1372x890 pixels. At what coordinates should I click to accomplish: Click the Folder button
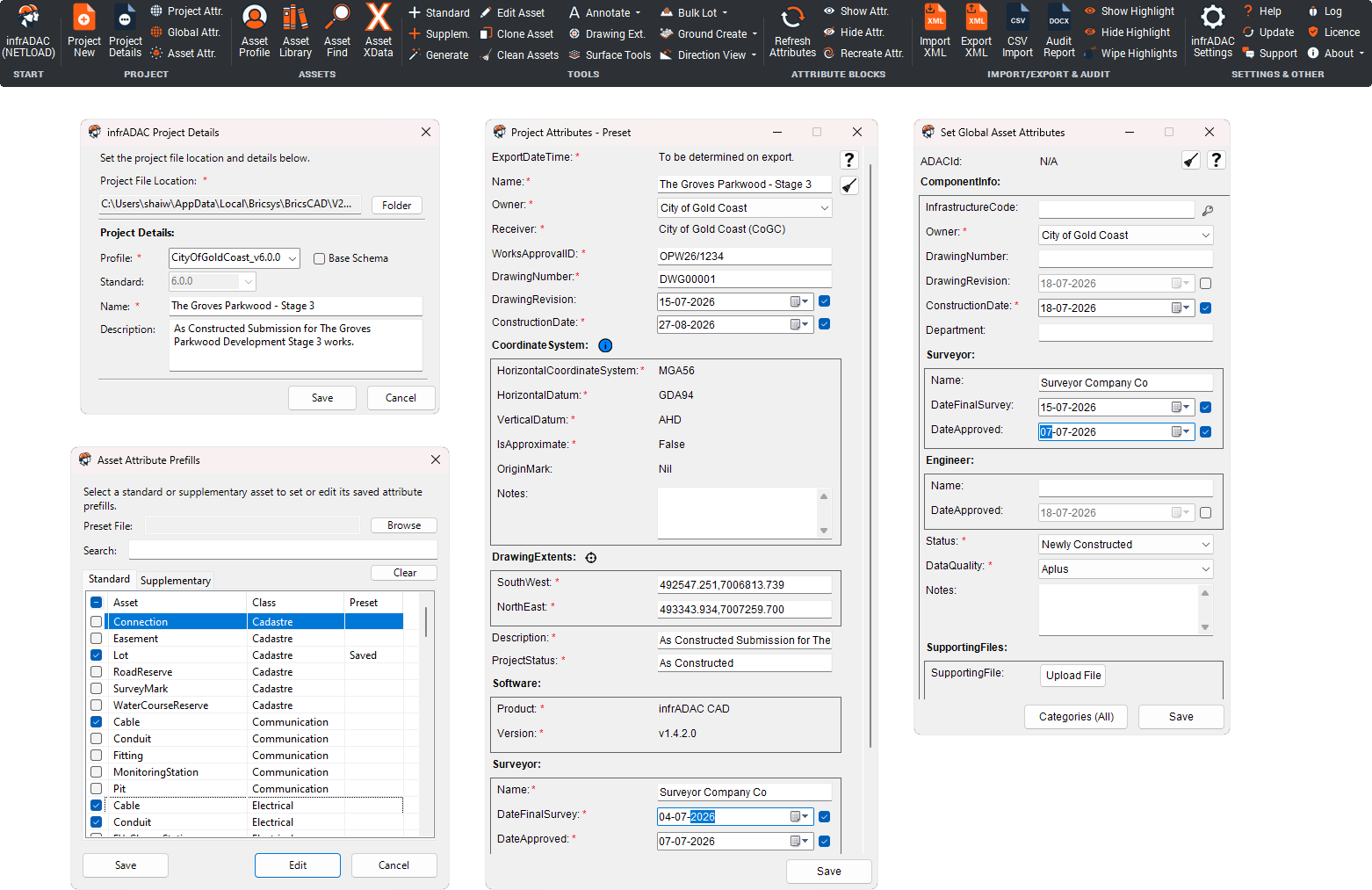point(397,206)
